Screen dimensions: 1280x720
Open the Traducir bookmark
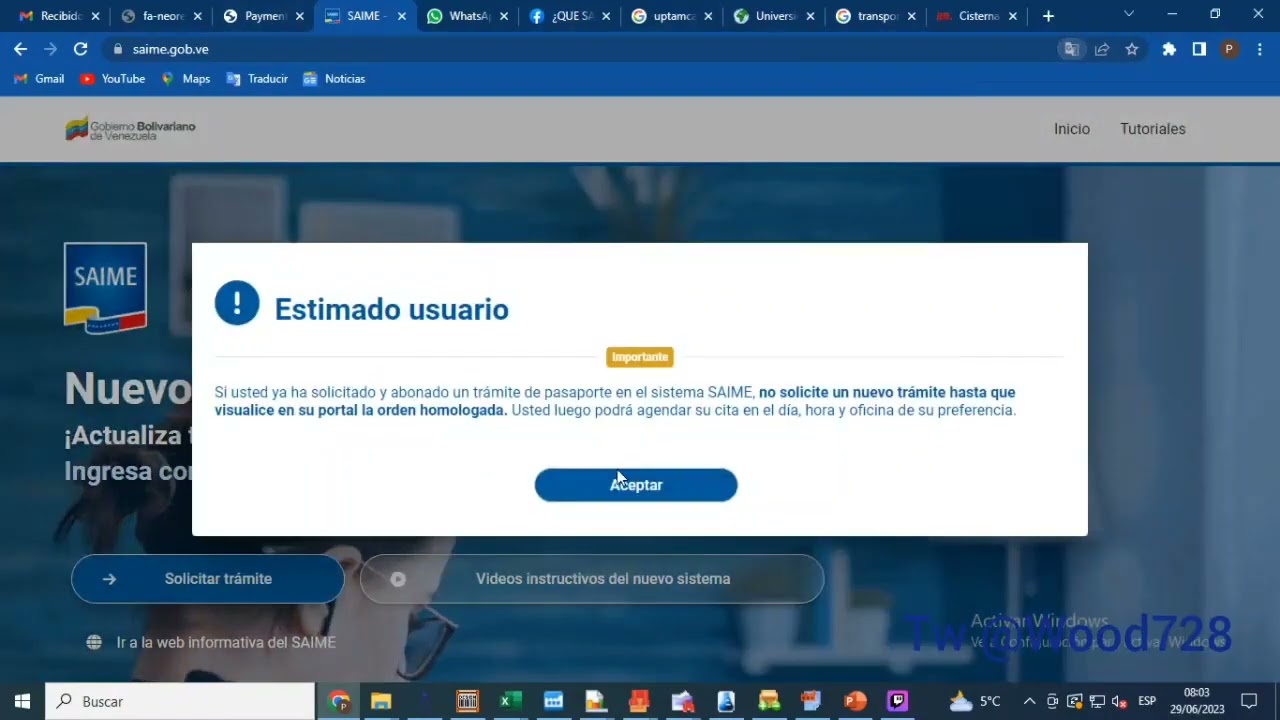[257, 79]
